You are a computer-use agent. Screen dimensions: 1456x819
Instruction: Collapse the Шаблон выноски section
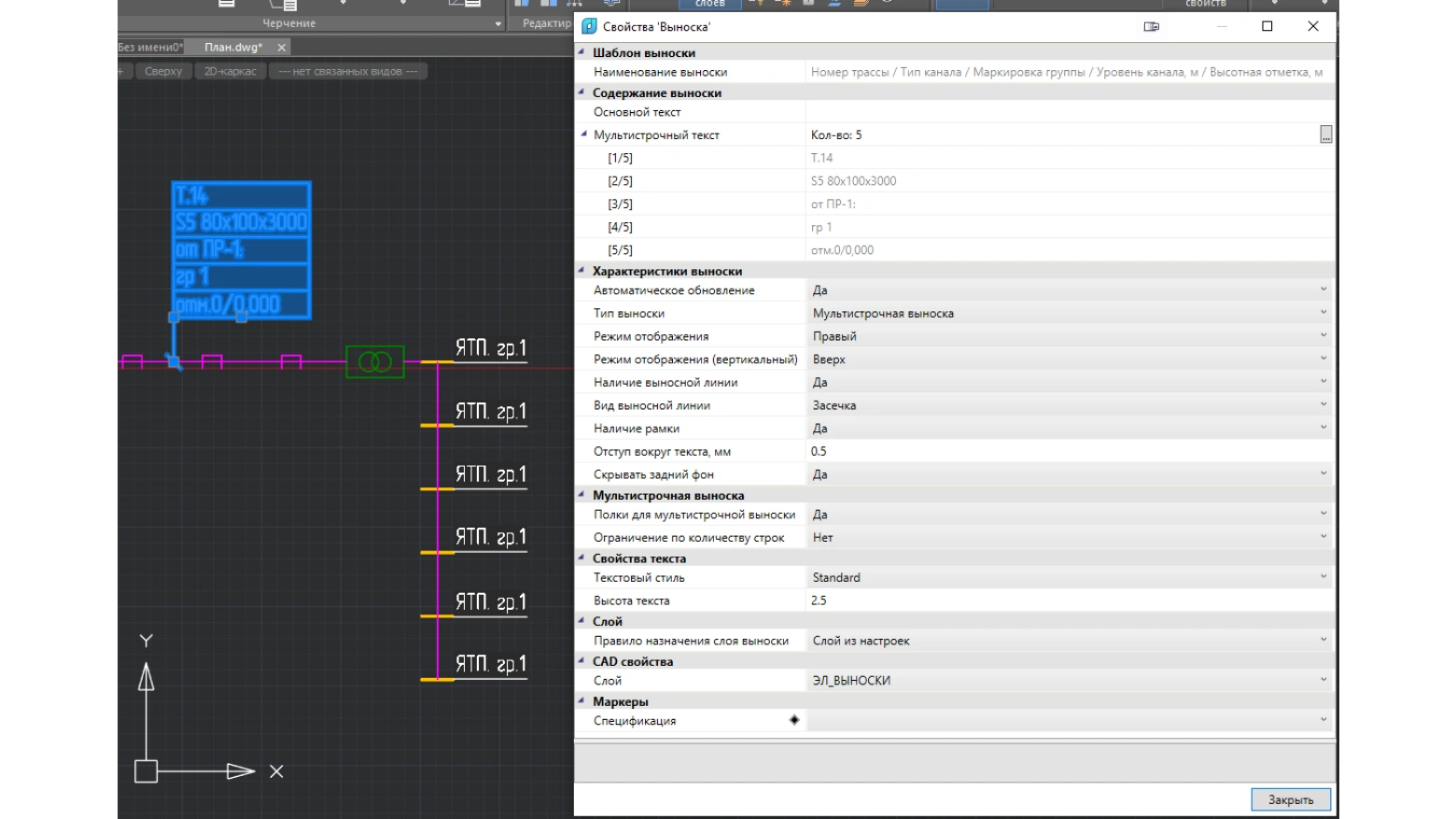coord(581,52)
